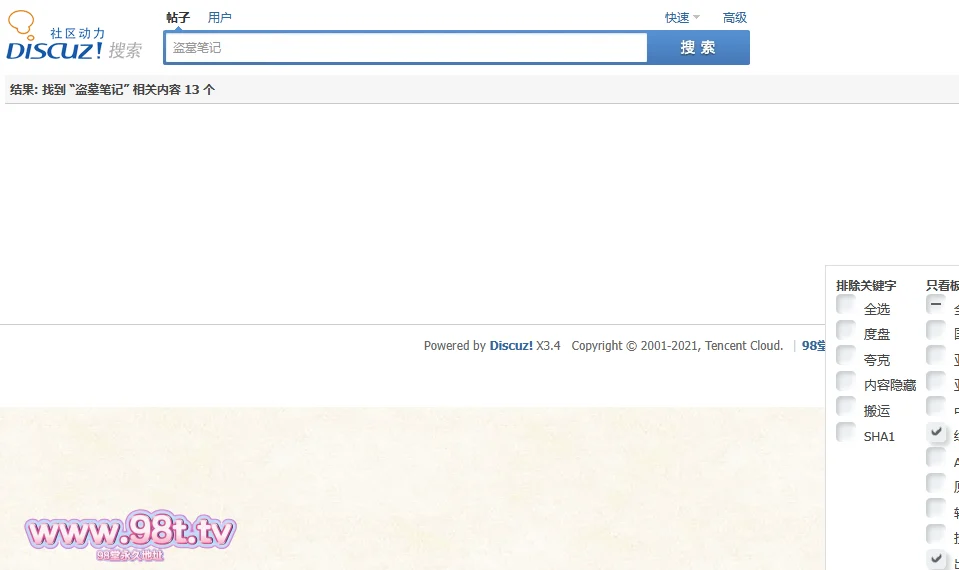Toggle the 内容隐藏 checkbox
Screen dimensions: 959x570
click(x=846, y=382)
